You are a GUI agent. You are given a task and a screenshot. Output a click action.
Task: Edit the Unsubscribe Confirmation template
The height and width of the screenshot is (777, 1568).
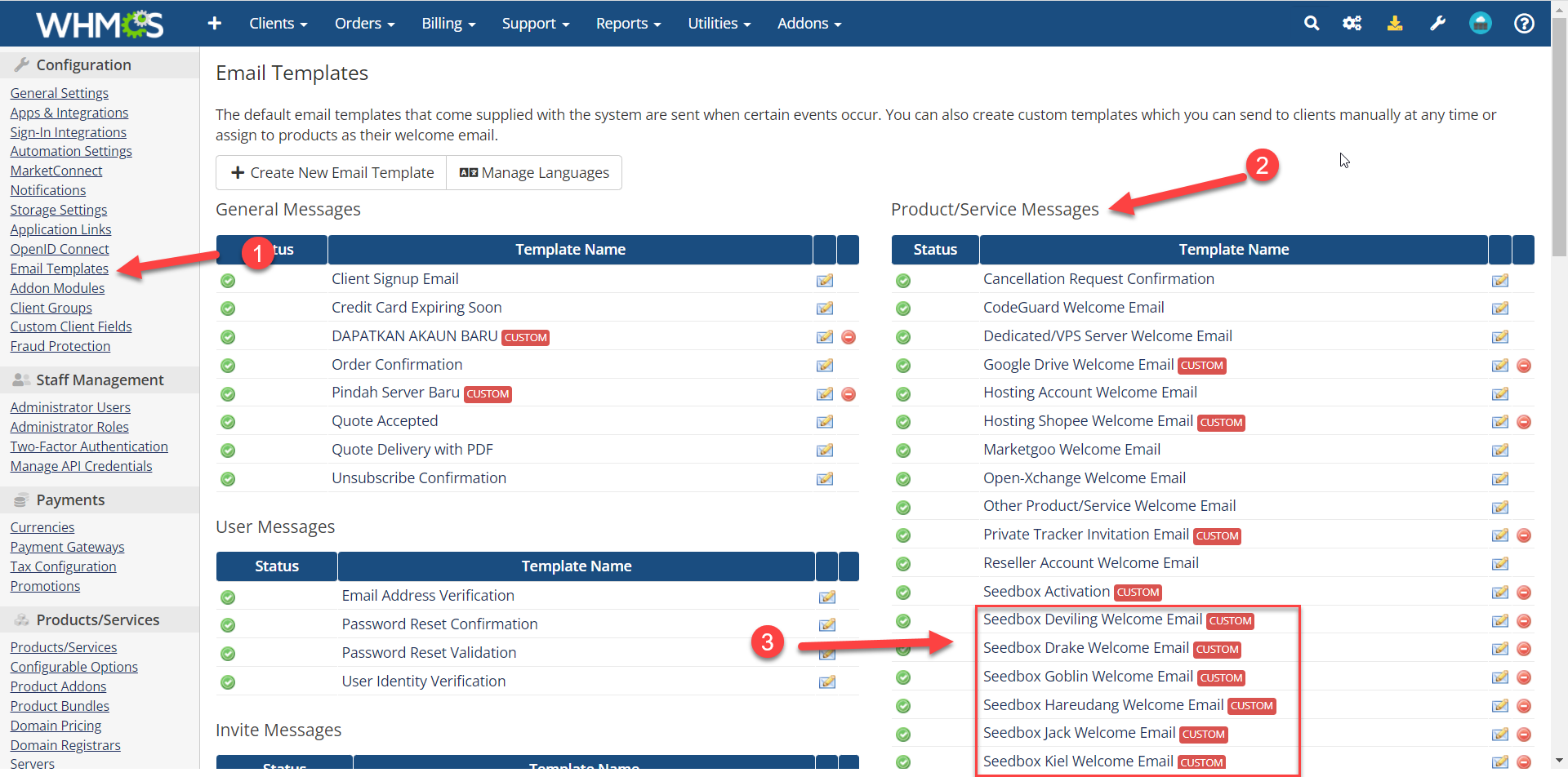(825, 479)
